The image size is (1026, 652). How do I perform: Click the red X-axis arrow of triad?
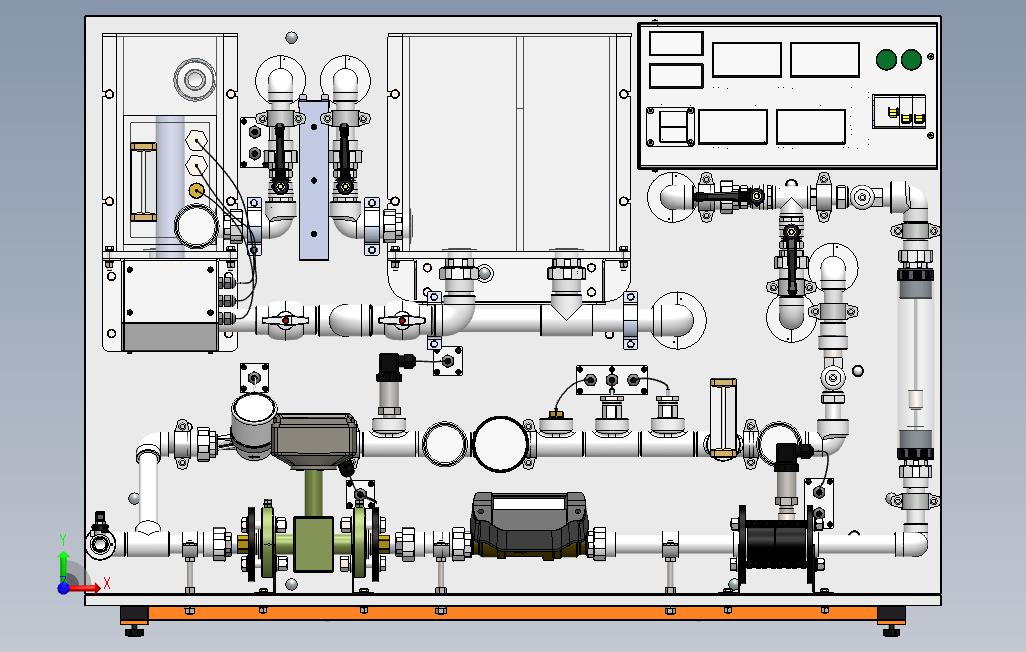click(x=85, y=588)
